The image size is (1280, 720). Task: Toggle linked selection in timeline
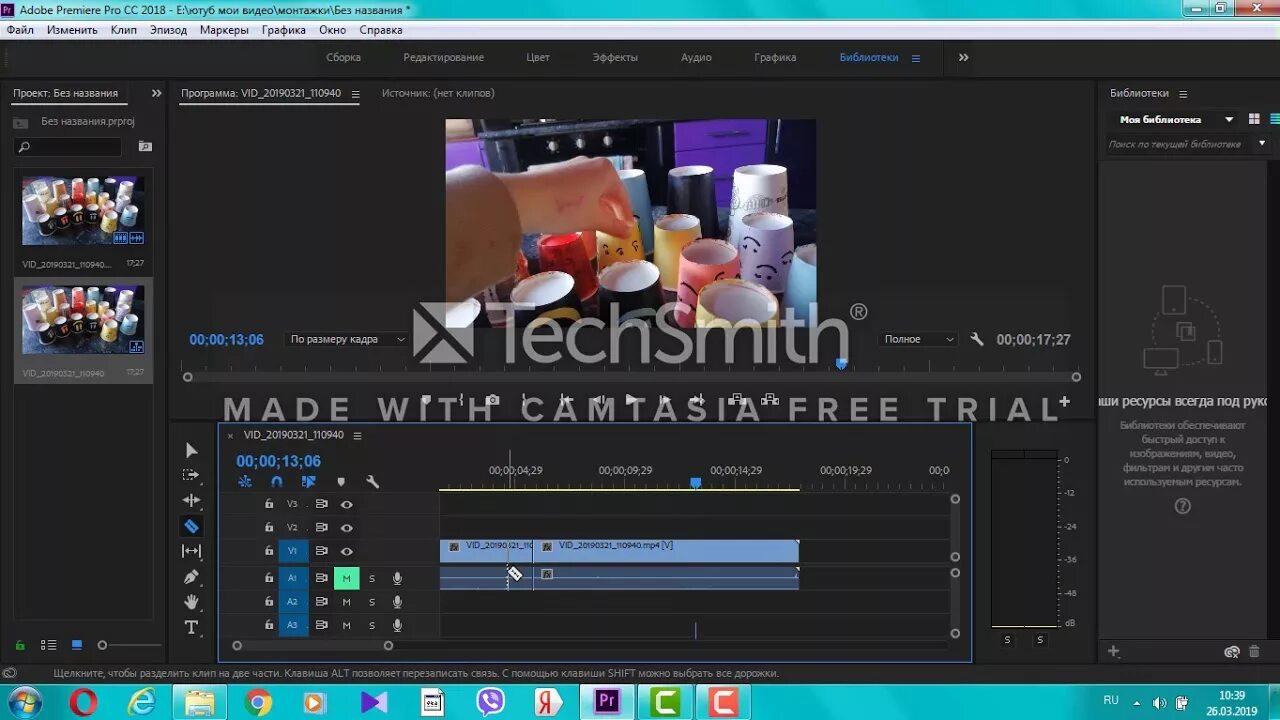coord(308,482)
